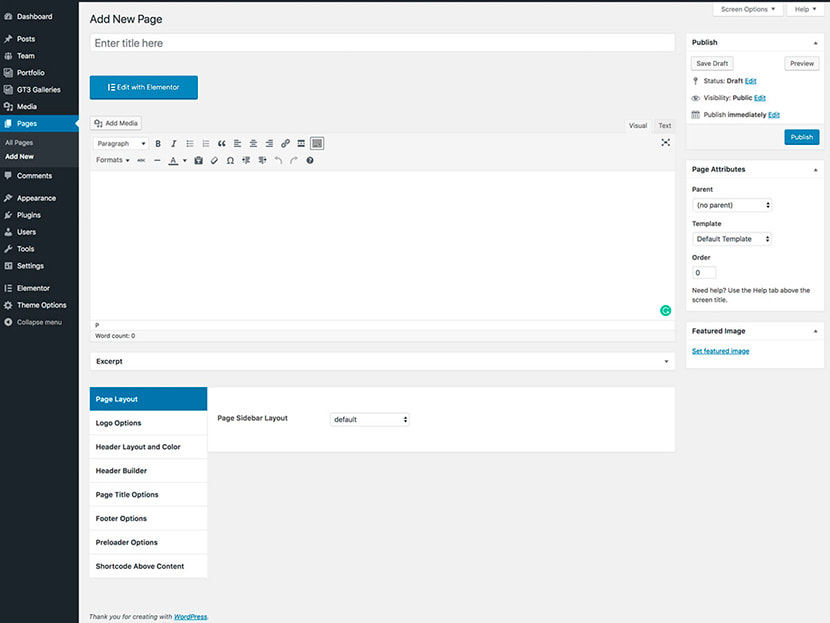The width and height of the screenshot is (830, 623).
Task: Switch to the Text editor tab
Action: coord(664,125)
